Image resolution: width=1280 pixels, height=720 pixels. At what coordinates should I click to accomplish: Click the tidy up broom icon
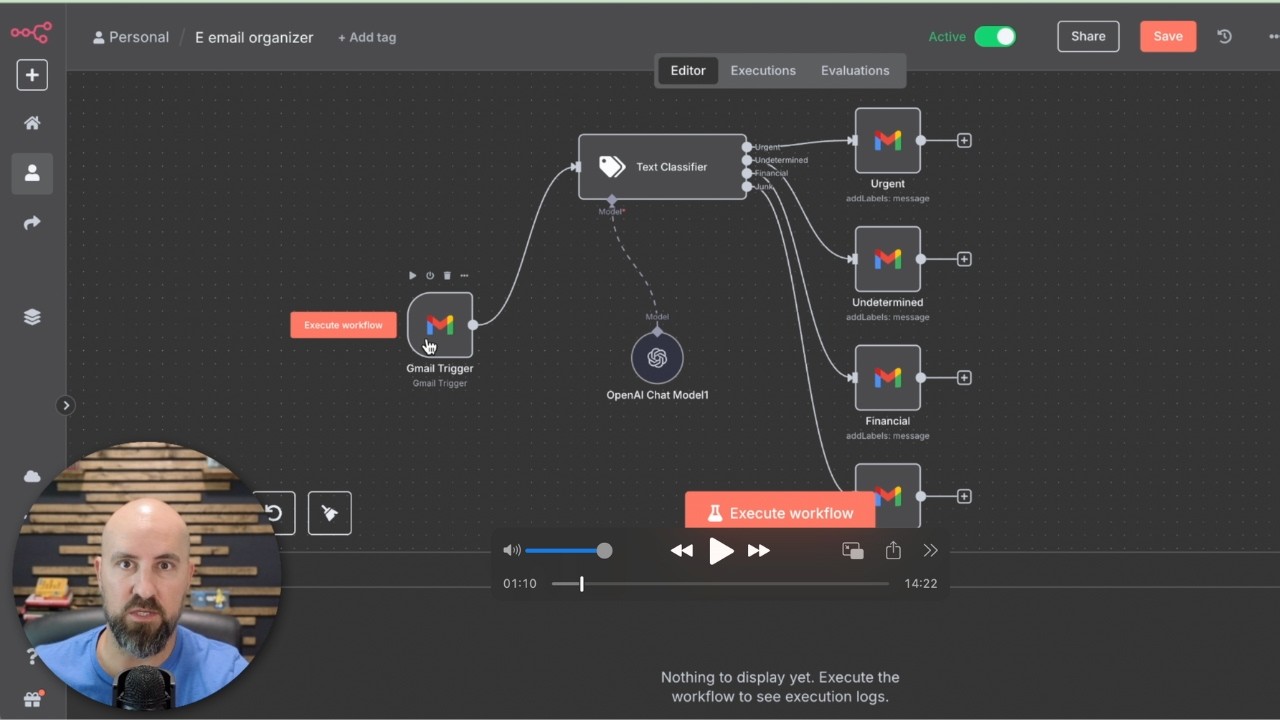pos(330,513)
